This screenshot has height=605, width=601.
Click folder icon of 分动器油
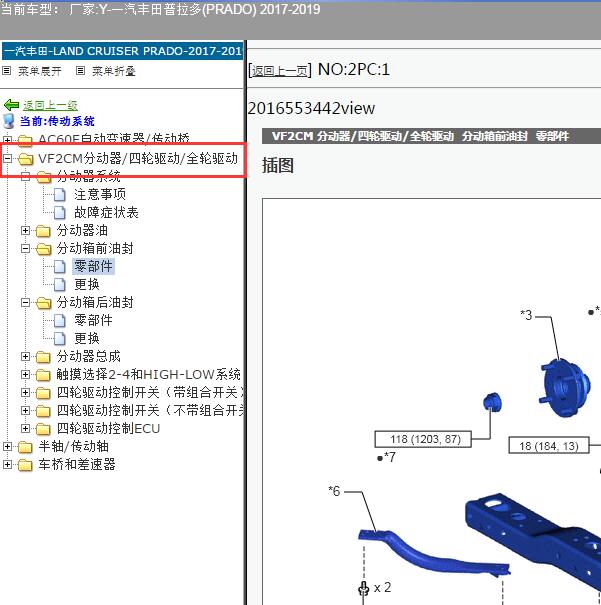[x=44, y=231]
